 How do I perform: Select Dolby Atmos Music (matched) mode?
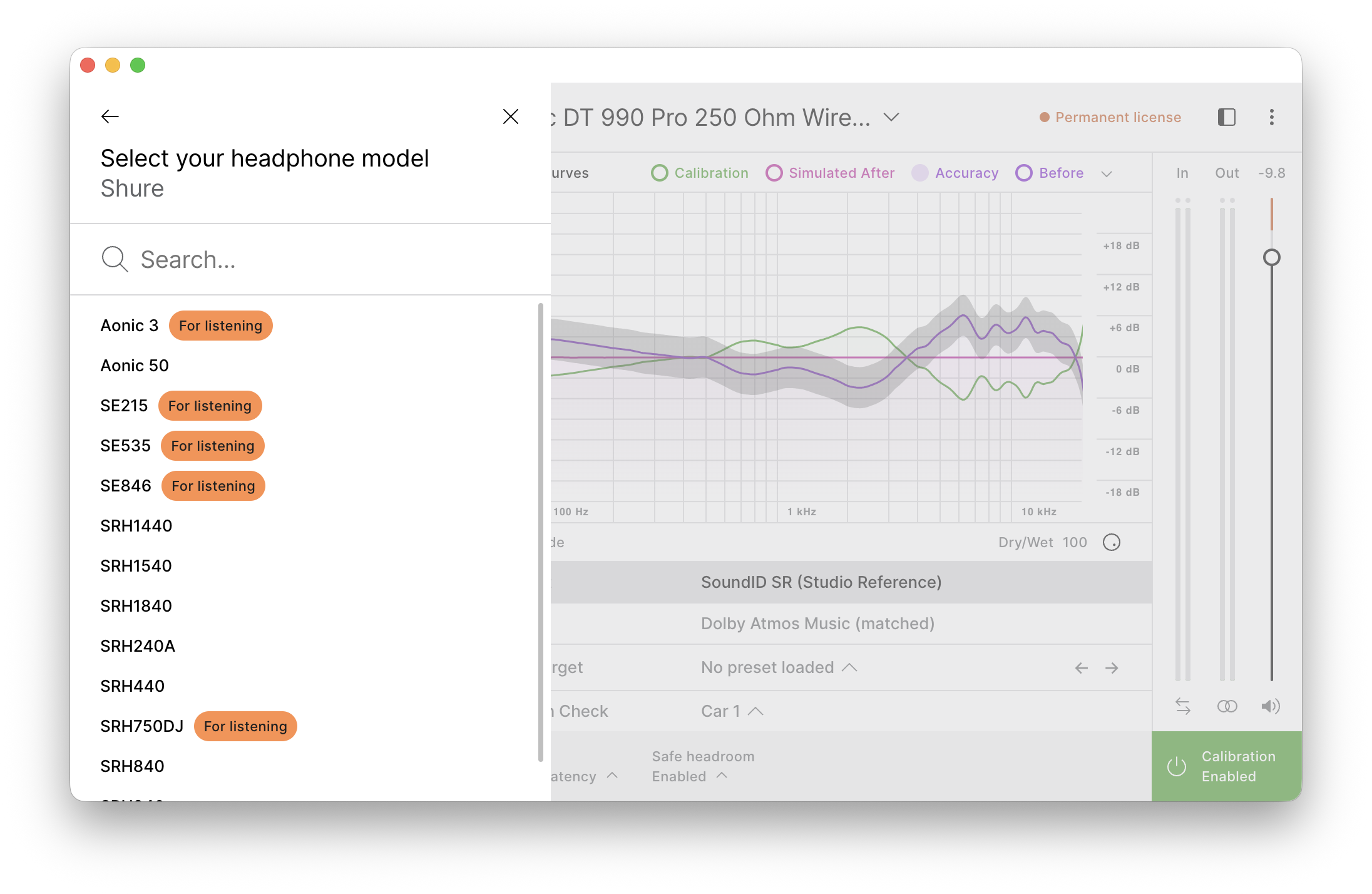point(817,624)
